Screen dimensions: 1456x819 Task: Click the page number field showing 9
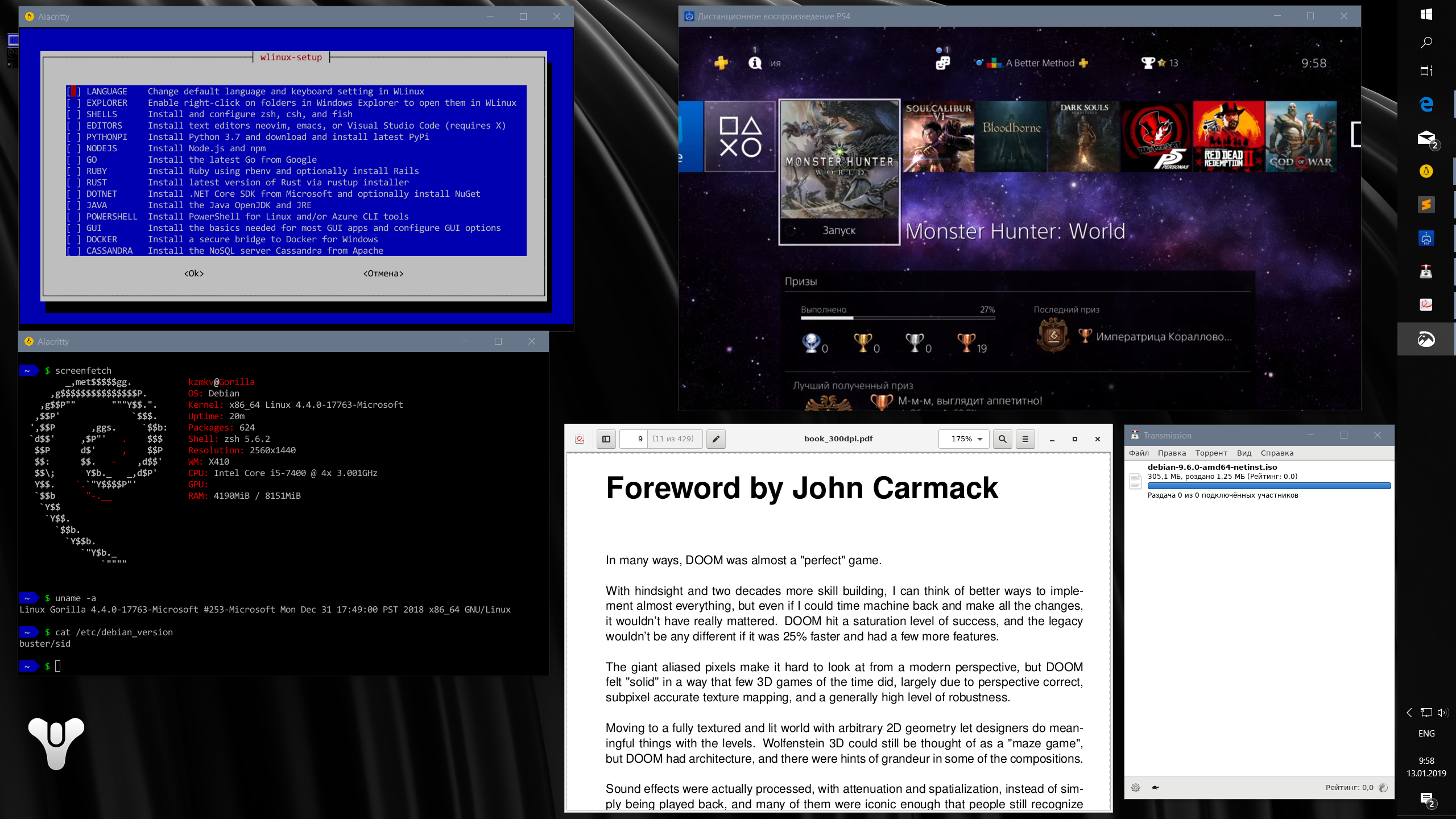click(634, 439)
